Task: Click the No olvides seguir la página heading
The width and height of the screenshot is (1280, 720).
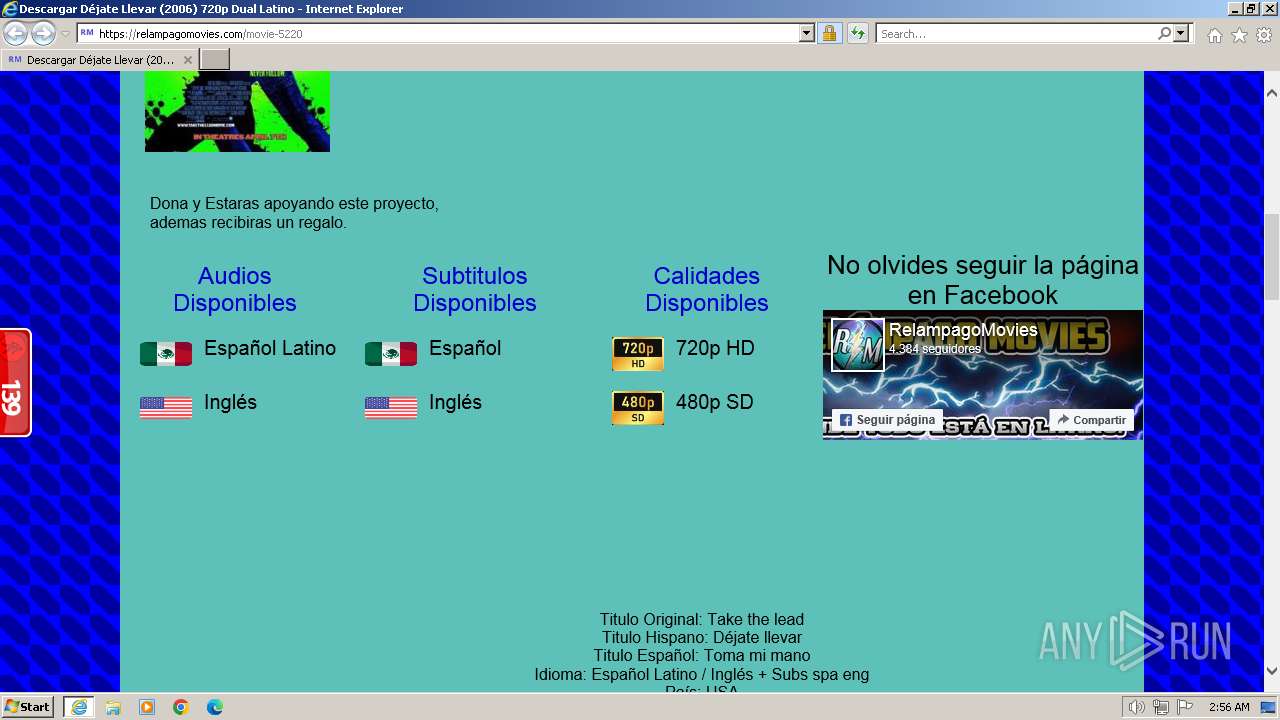Action: click(x=983, y=280)
